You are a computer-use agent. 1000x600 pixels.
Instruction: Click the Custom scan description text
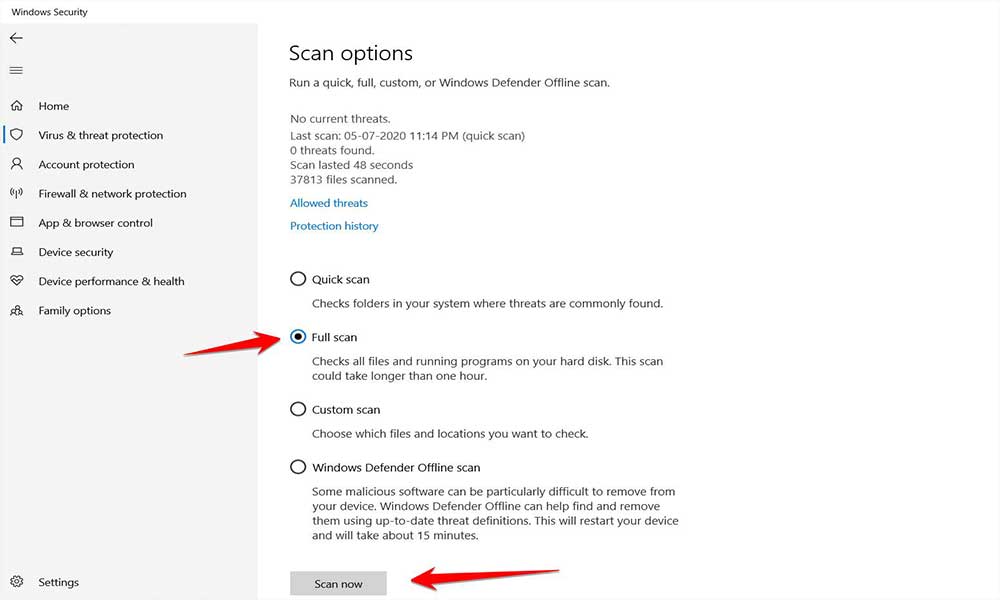coord(450,434)
